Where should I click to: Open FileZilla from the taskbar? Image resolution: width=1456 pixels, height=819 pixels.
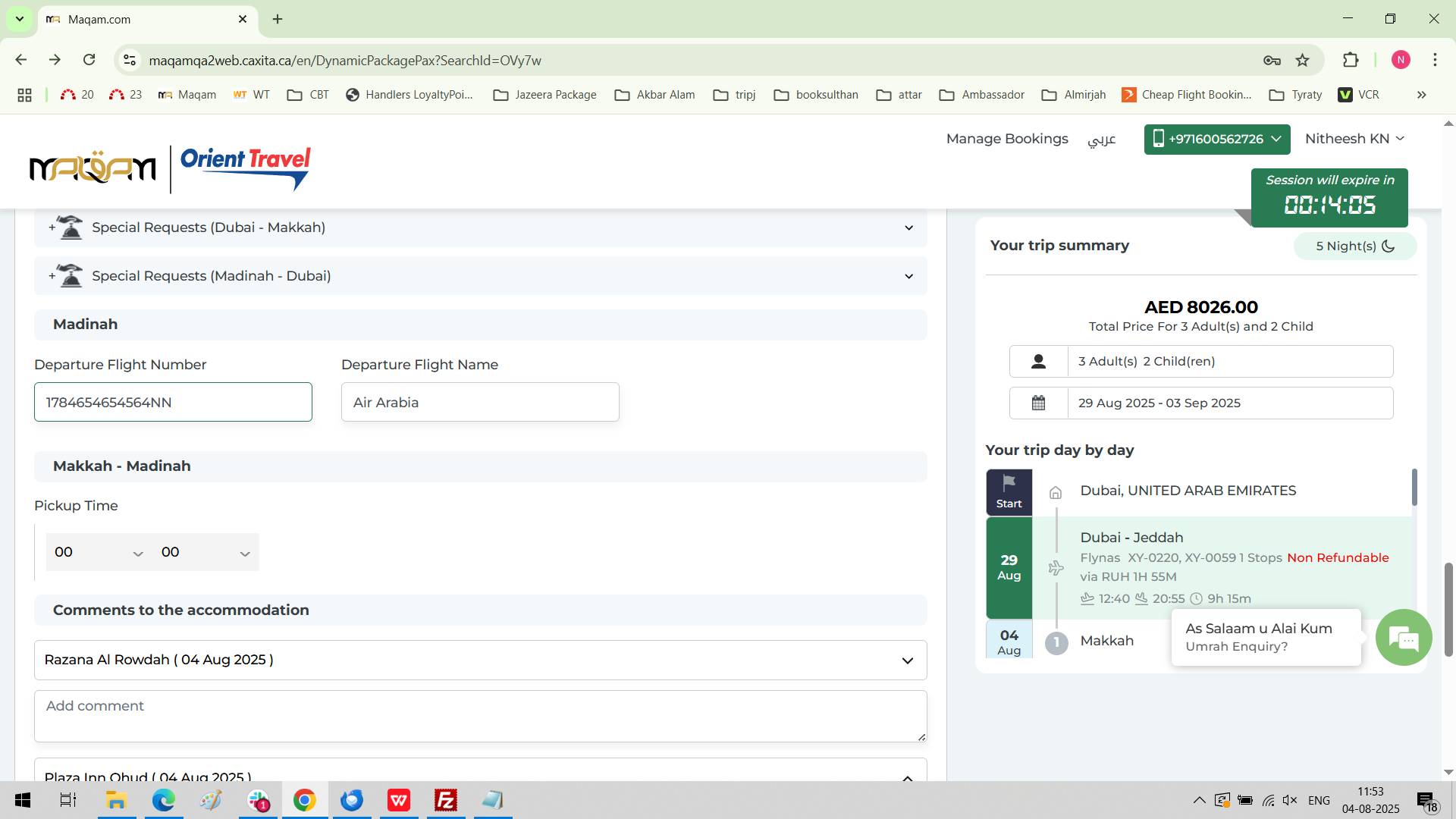446,800
